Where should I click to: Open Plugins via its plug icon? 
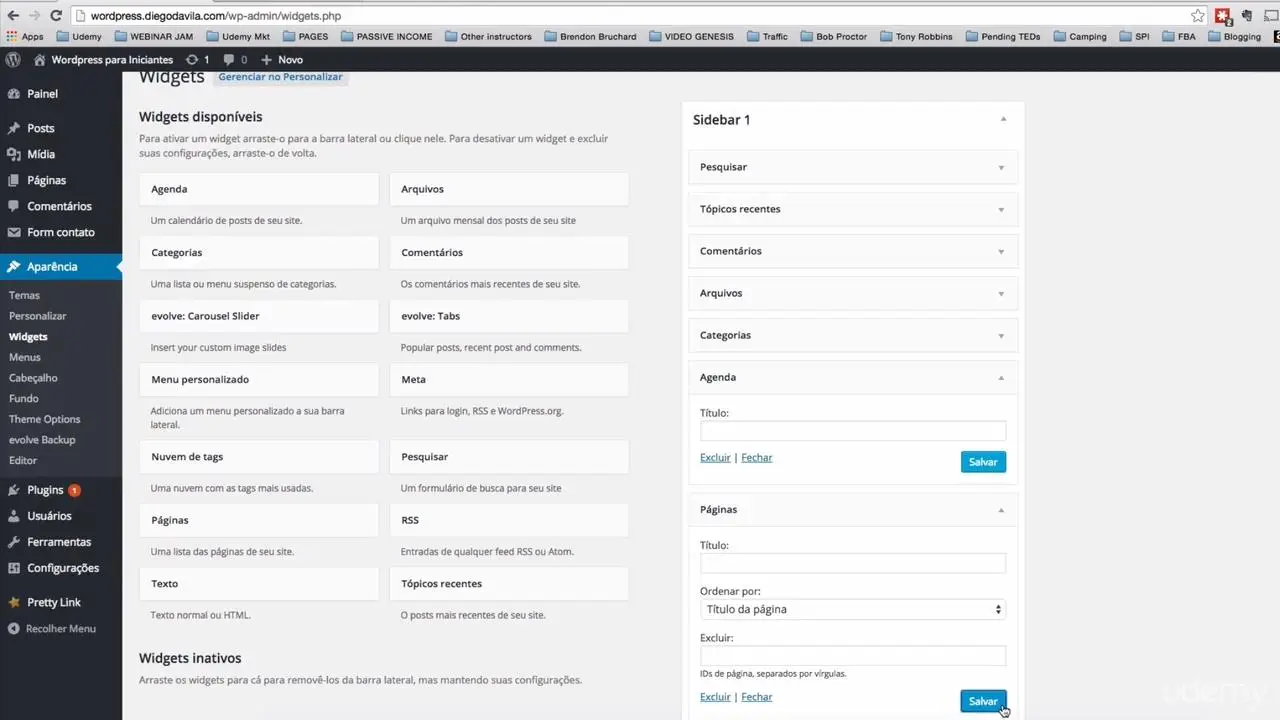pos(13,491)
